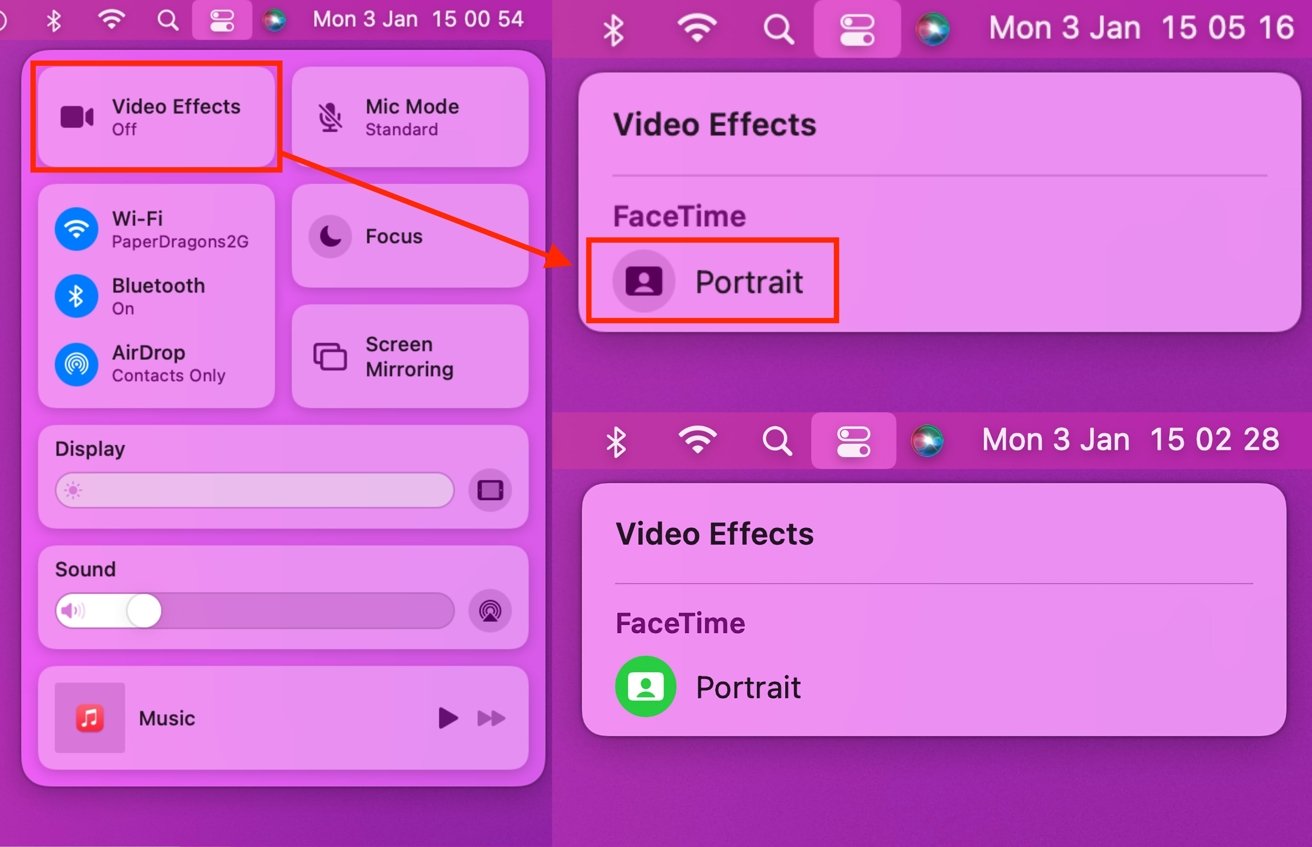Open Spotlight search in 15 00 54 menu bar
The width and height of the screenshot is (1312, 847).
point(168,19)
